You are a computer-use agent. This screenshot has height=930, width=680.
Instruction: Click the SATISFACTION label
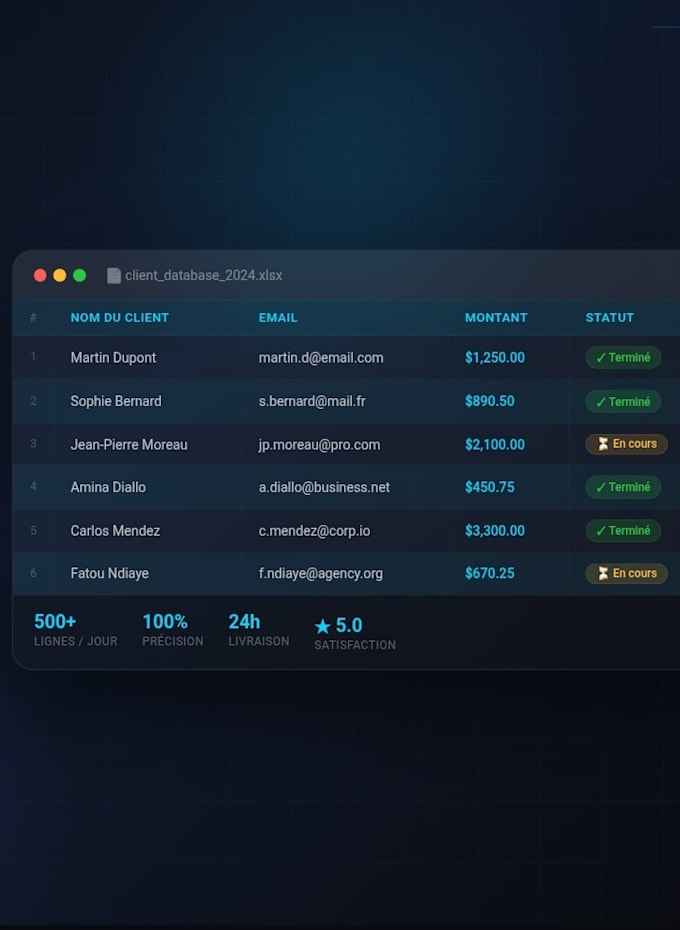355,645
